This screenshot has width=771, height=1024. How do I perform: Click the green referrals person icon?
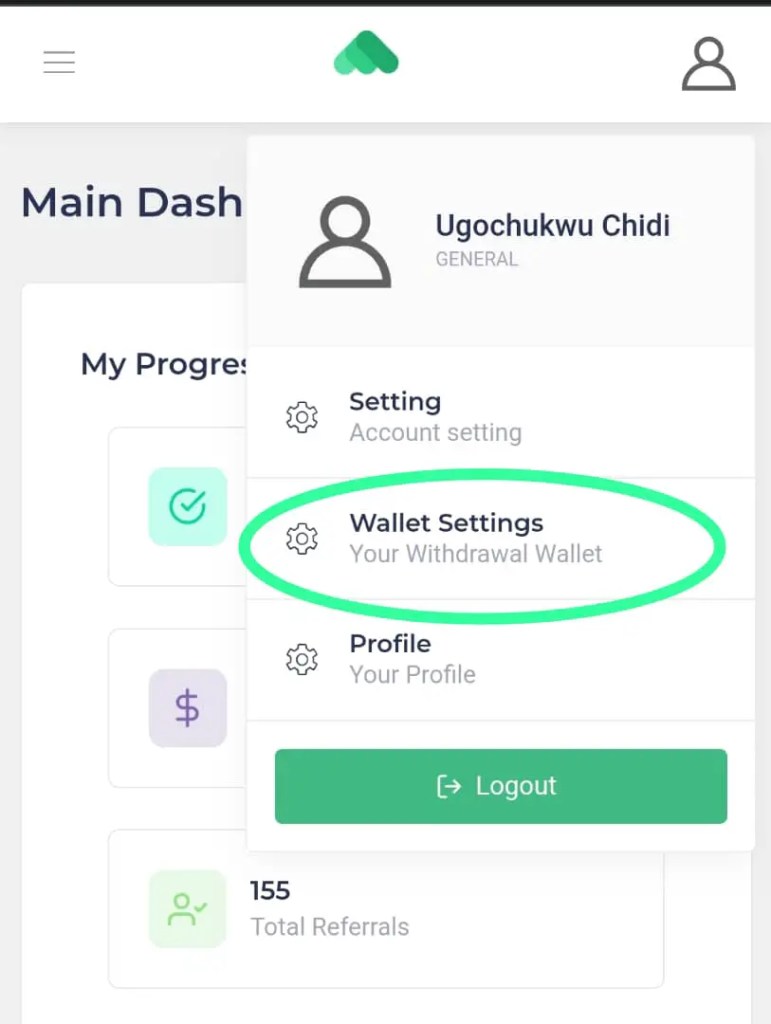(x=187, y=908)
